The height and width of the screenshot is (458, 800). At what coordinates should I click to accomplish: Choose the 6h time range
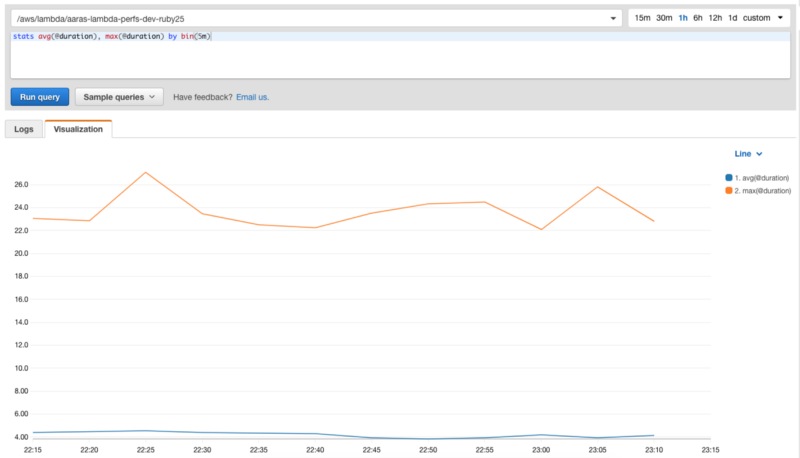(x=697, y=18)
